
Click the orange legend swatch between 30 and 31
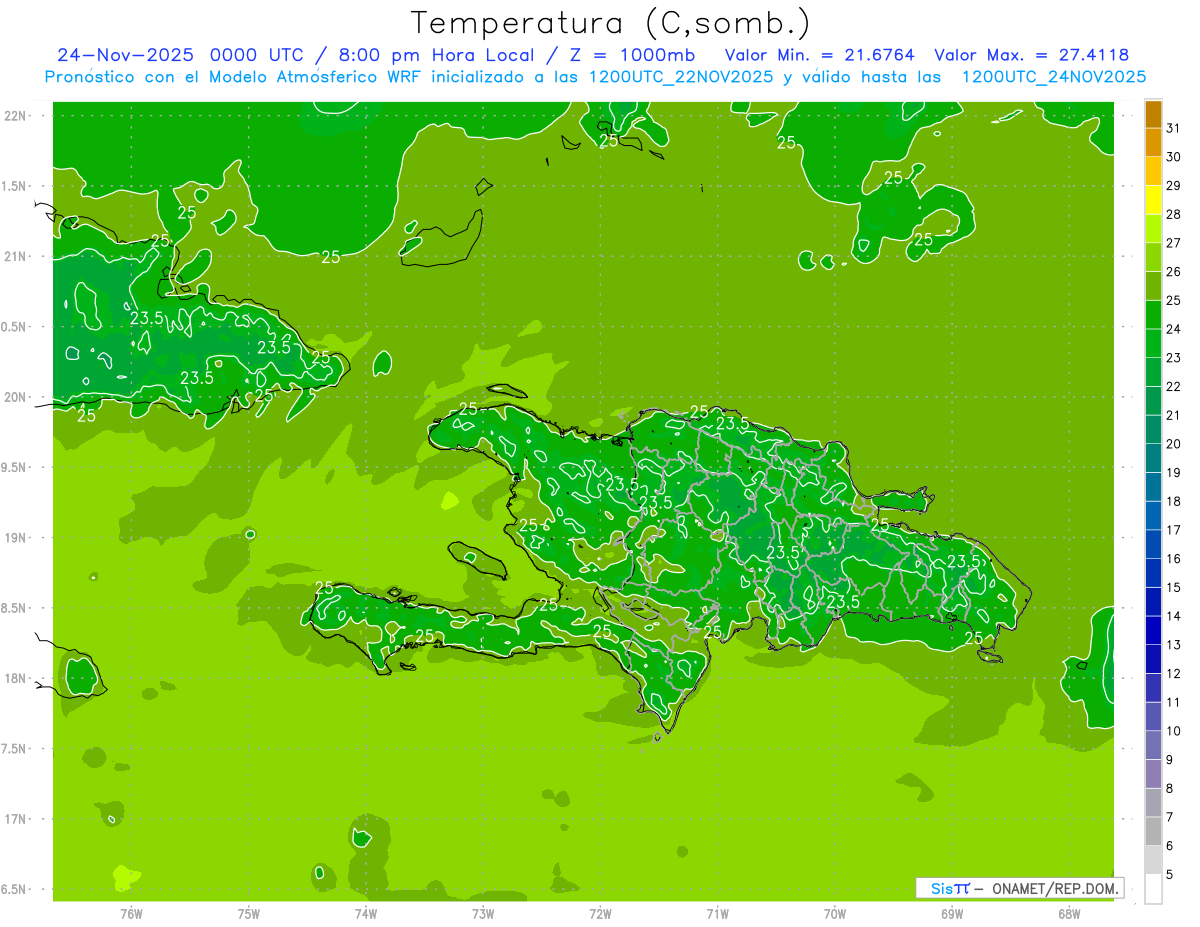tap(1153, 142)
